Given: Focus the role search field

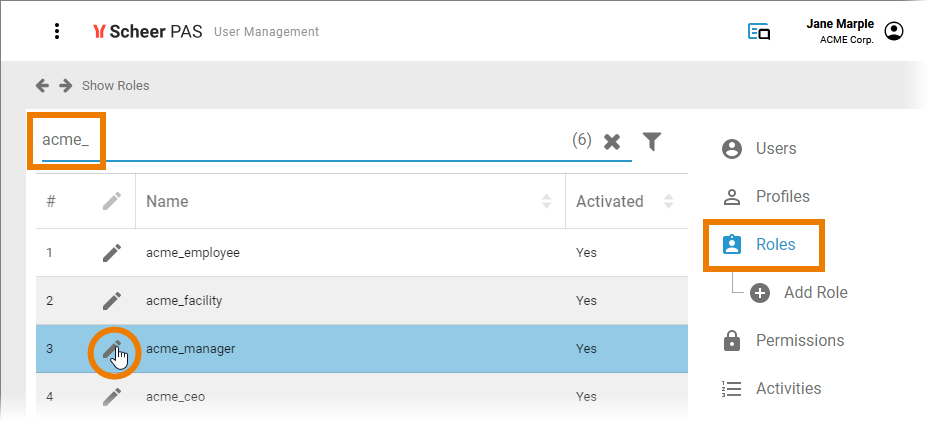Looking at the screenshot, I should [x=300, y=141].
